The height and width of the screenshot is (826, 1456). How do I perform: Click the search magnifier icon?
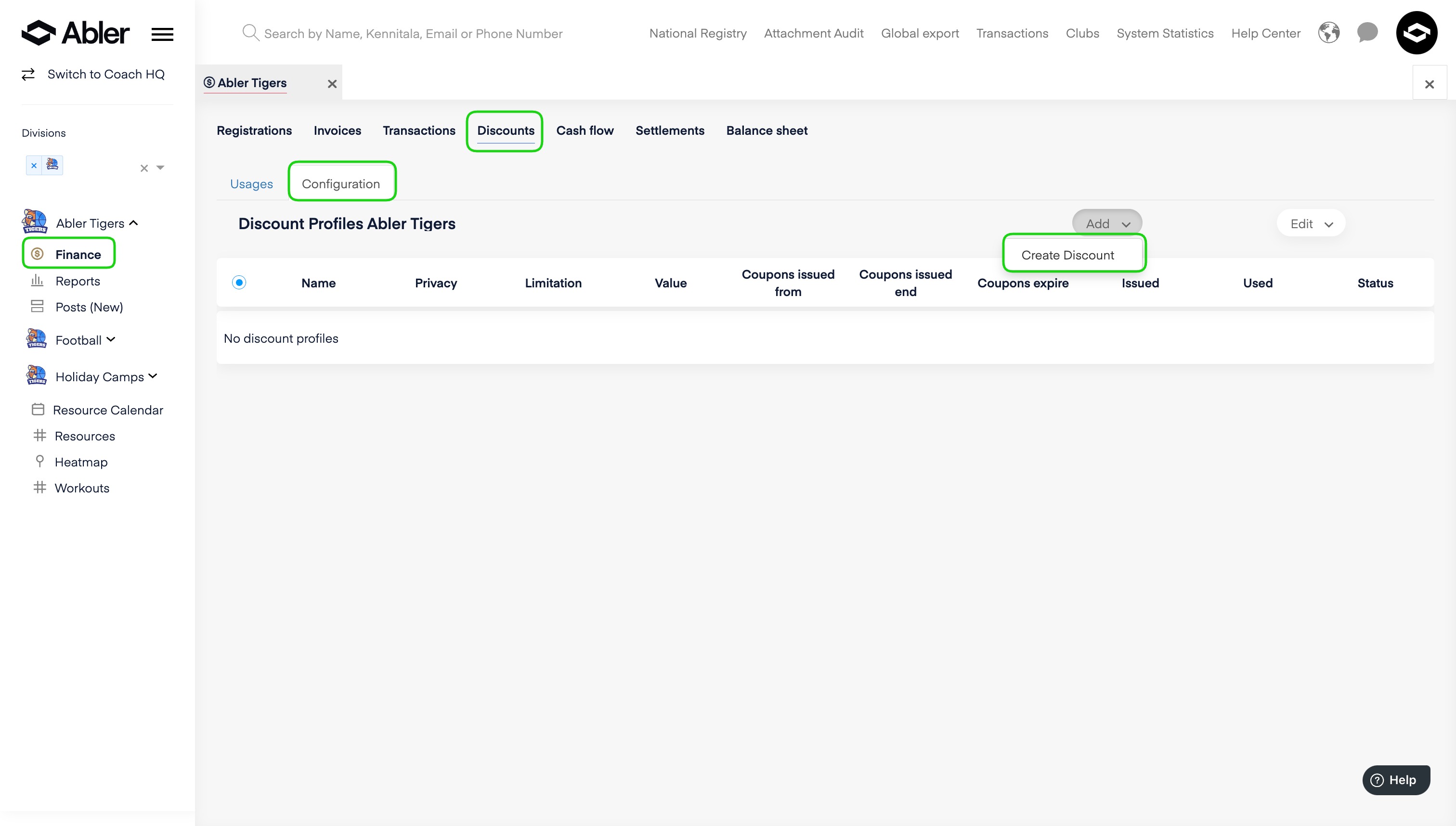click(x=250, y=33)
